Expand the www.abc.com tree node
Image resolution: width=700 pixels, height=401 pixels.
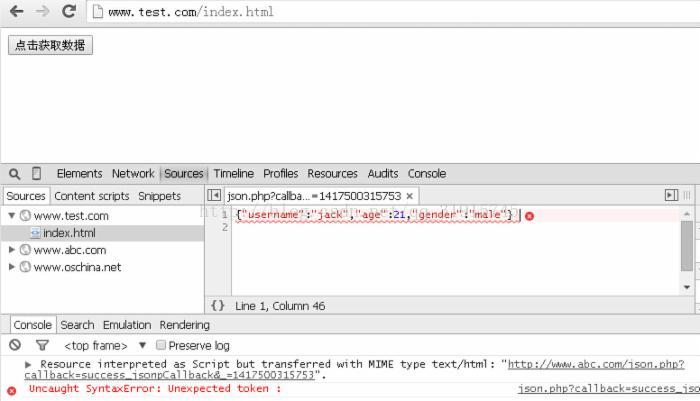click(12, 250)
